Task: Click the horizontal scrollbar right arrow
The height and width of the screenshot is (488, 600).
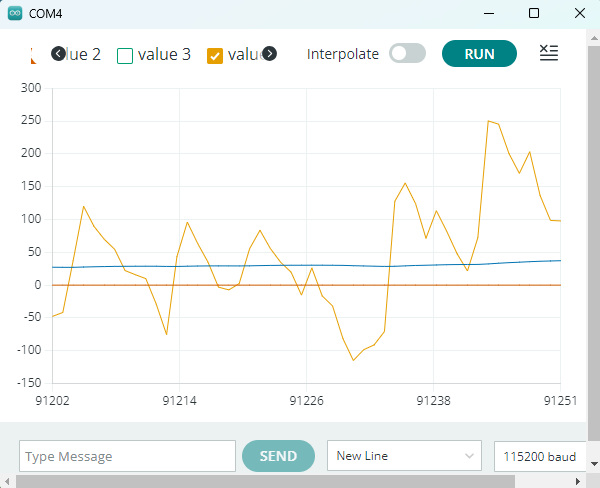Action: coord(578,481)
